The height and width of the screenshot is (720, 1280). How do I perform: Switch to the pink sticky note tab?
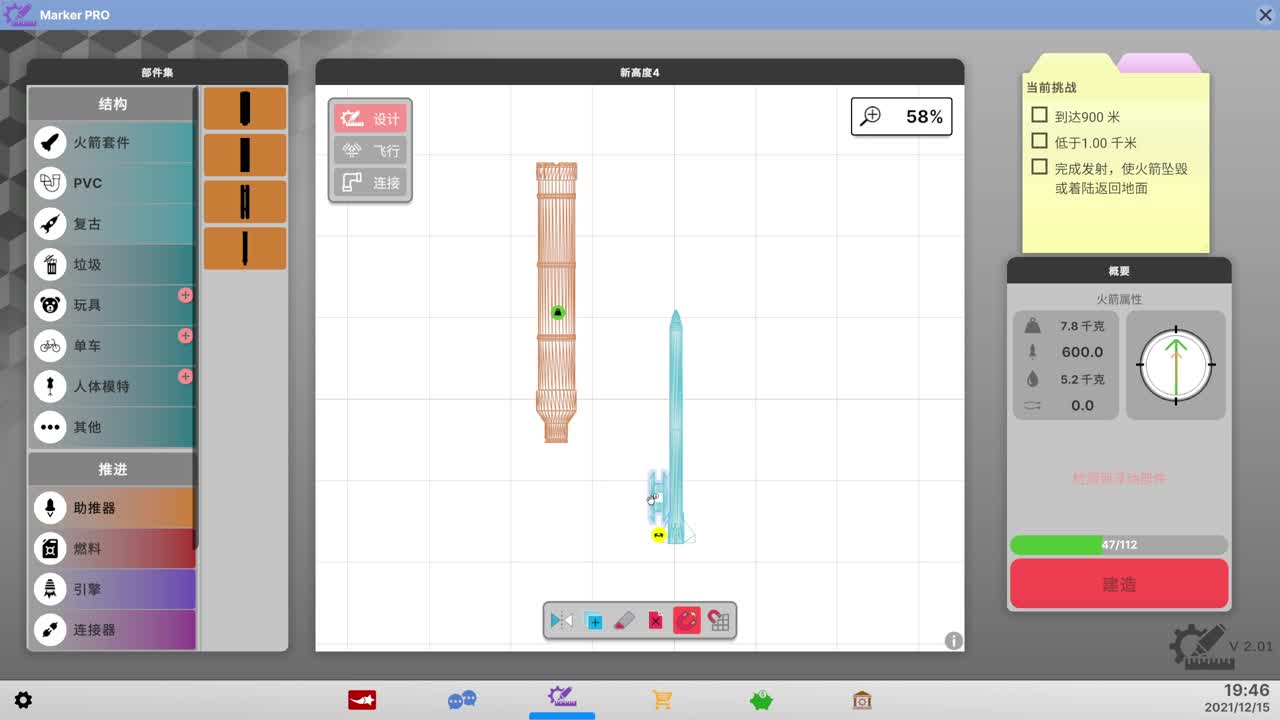tap(1160, 63)
